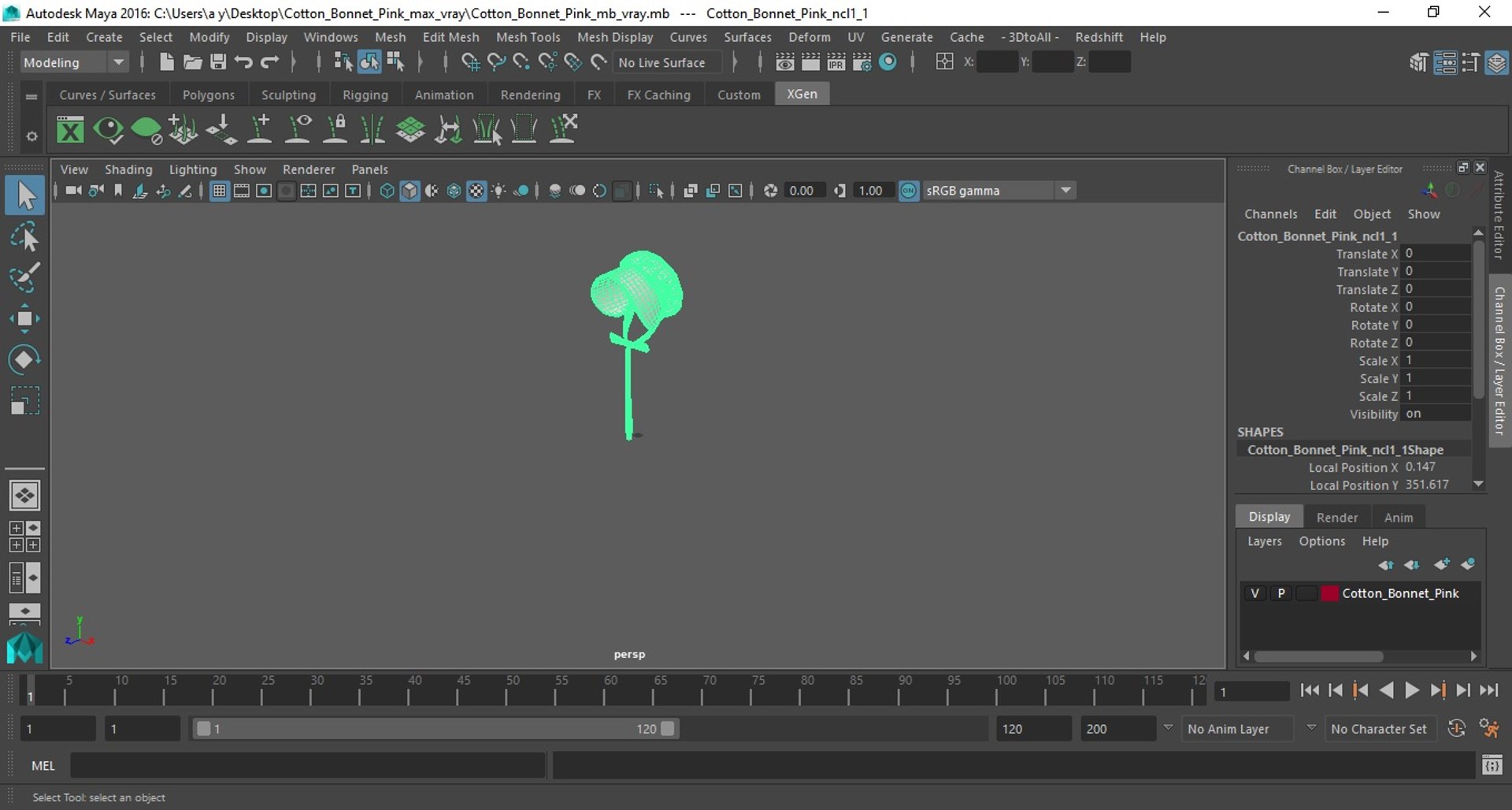
Task: Click the red Cotton_Bonnet_Pink layer color swatch
Action: pyautogui.click(x=1329, y=593)
